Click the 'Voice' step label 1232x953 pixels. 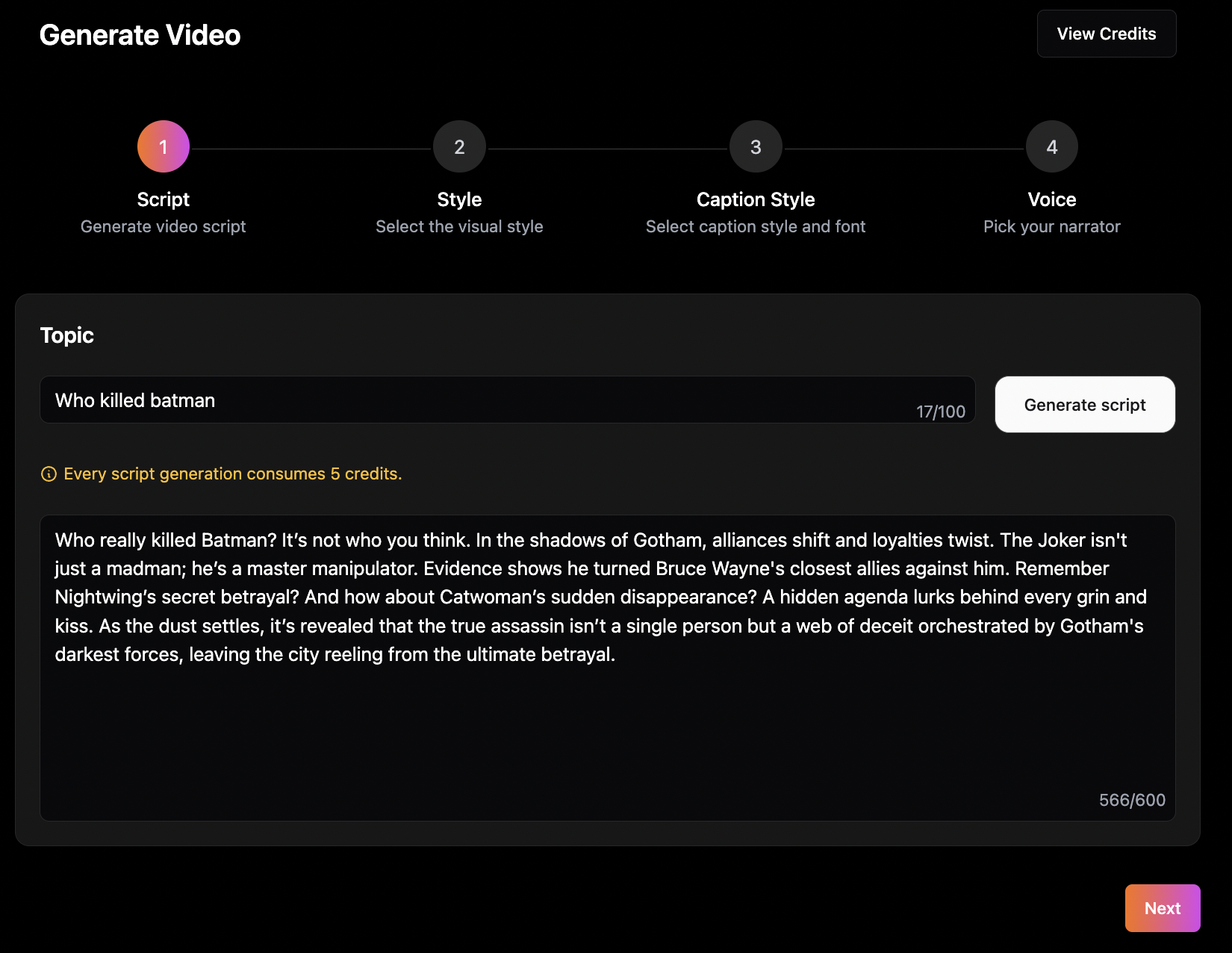click(x=1051, y=199)
